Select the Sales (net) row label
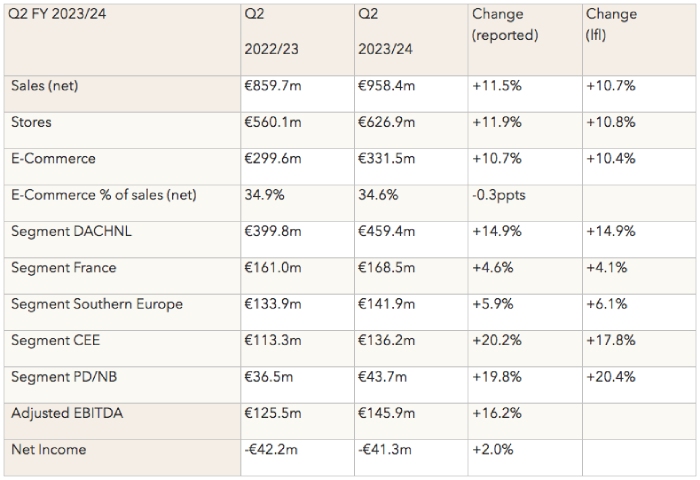 (x=45, y=86)
